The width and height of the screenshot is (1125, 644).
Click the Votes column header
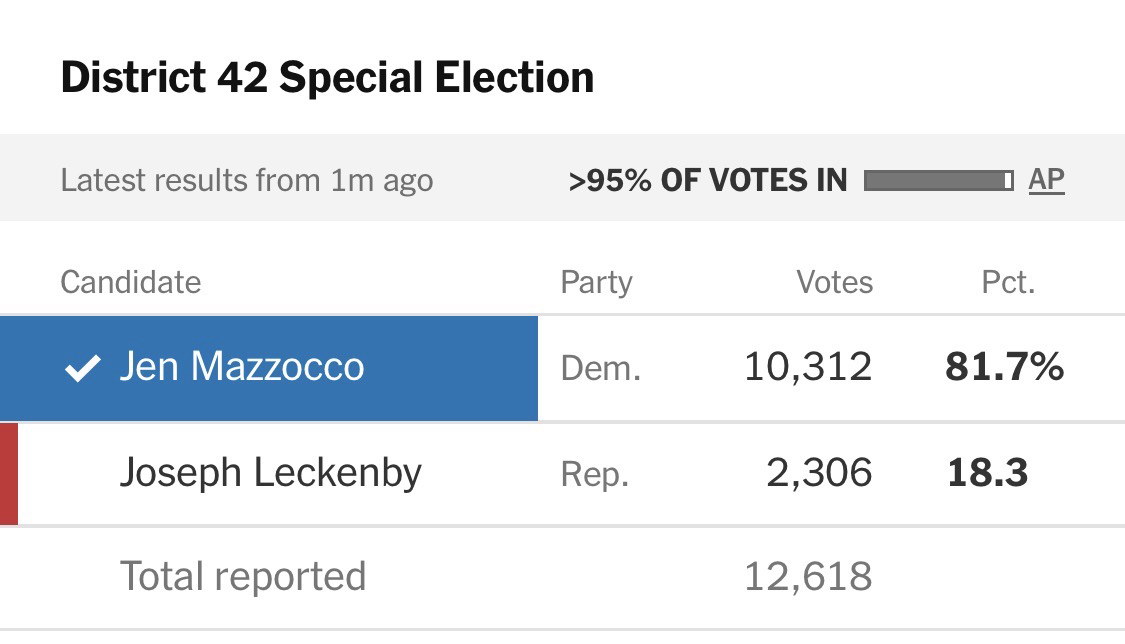tap(834, 282)
